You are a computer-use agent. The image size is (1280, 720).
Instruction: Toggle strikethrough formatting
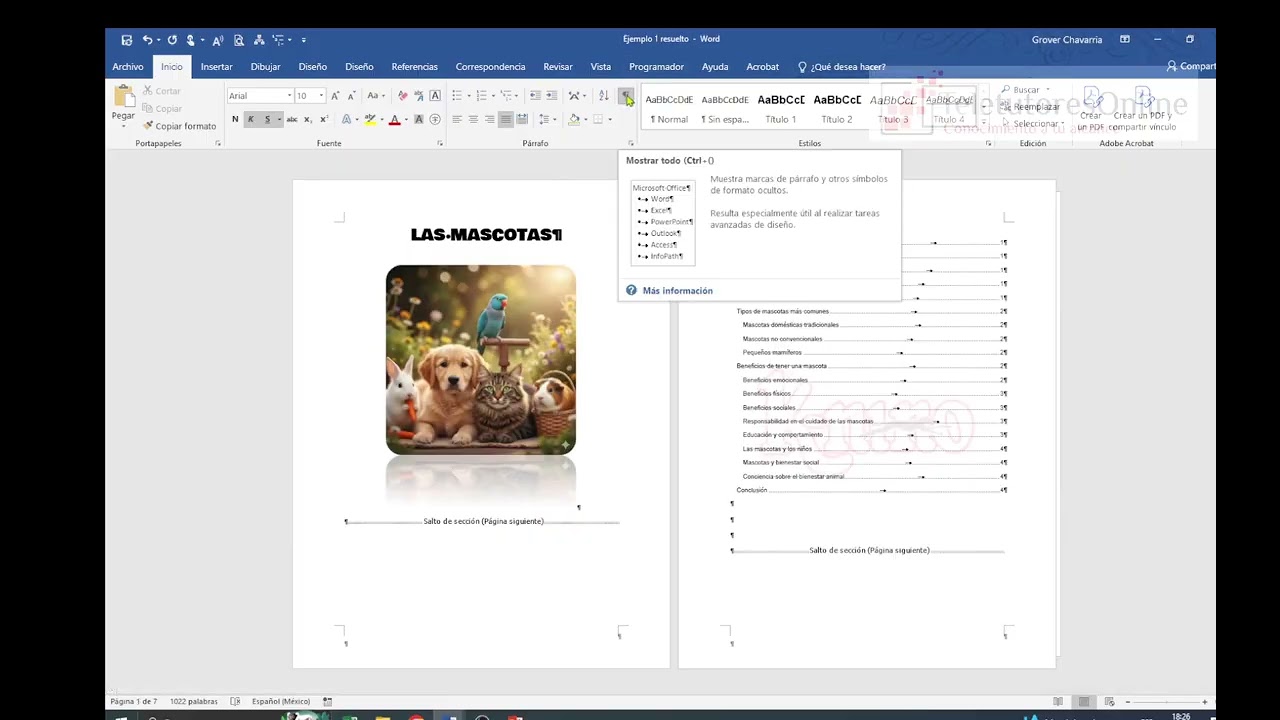292,119
